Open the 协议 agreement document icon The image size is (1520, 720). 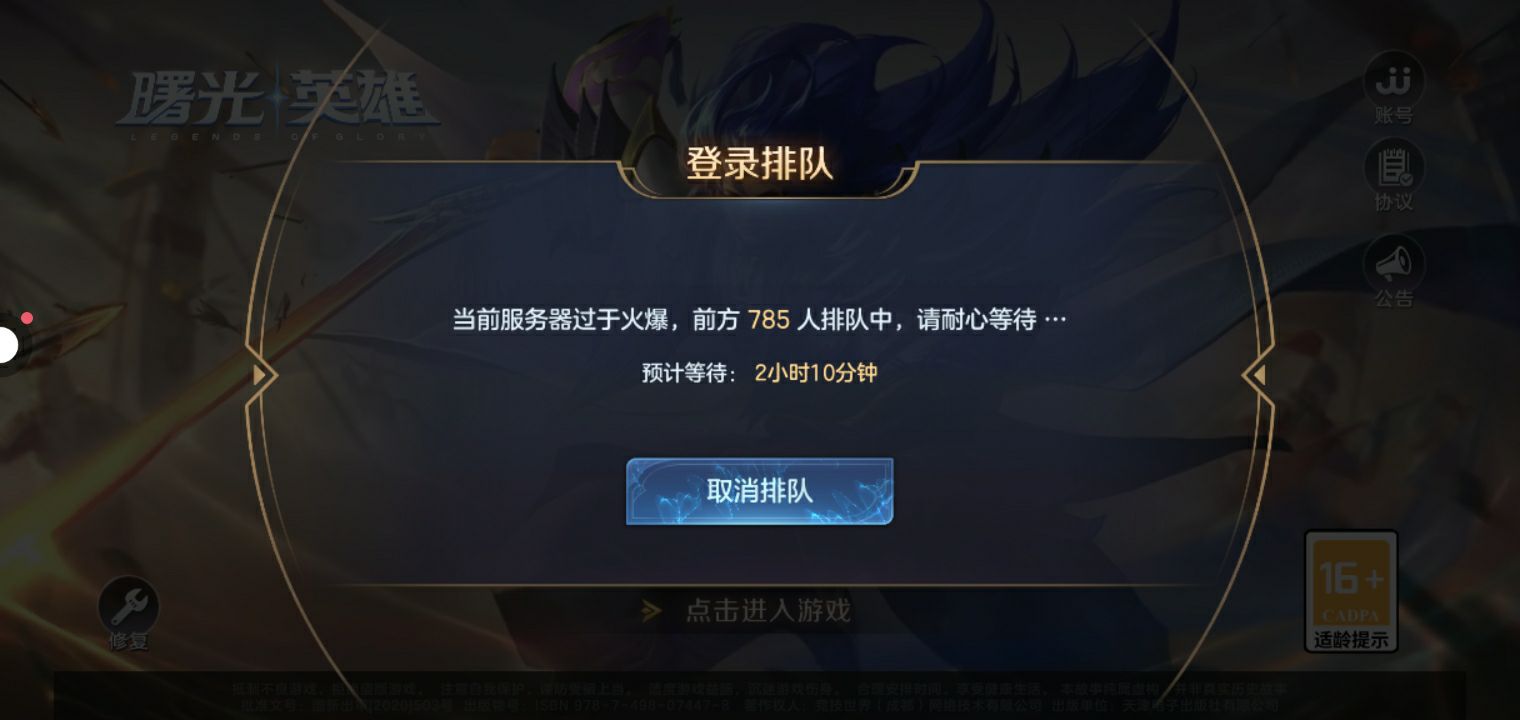click(x=1394, y=176)
